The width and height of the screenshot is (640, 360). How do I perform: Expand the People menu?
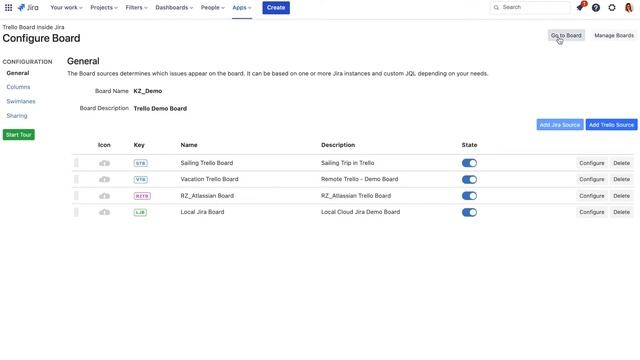pos(212,7)
